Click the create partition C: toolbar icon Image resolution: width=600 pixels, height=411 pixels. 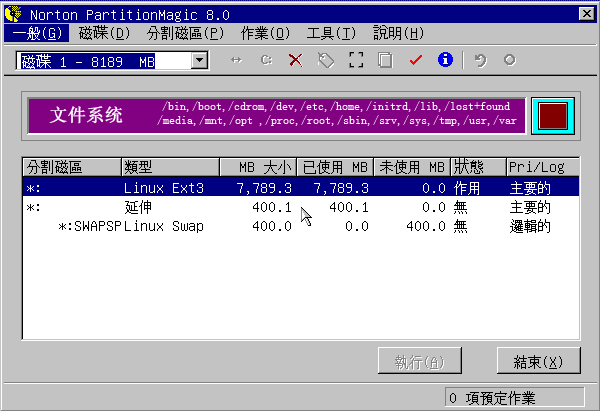(x=266, y=60)
